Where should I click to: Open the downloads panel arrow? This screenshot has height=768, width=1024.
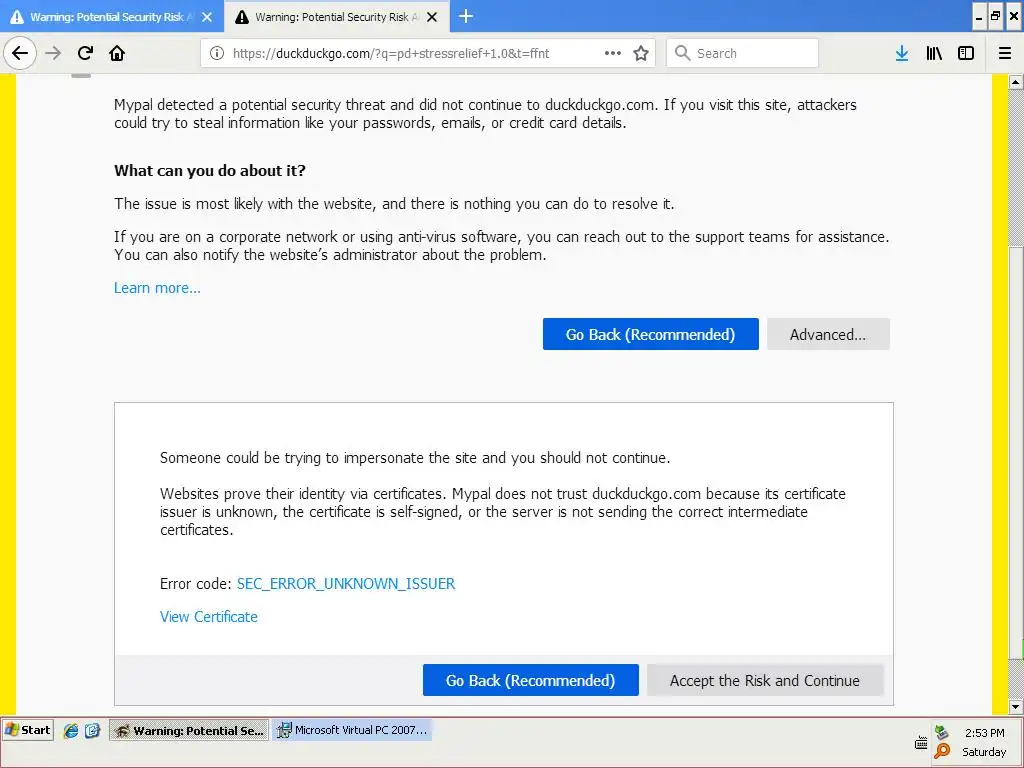(902, 53)
